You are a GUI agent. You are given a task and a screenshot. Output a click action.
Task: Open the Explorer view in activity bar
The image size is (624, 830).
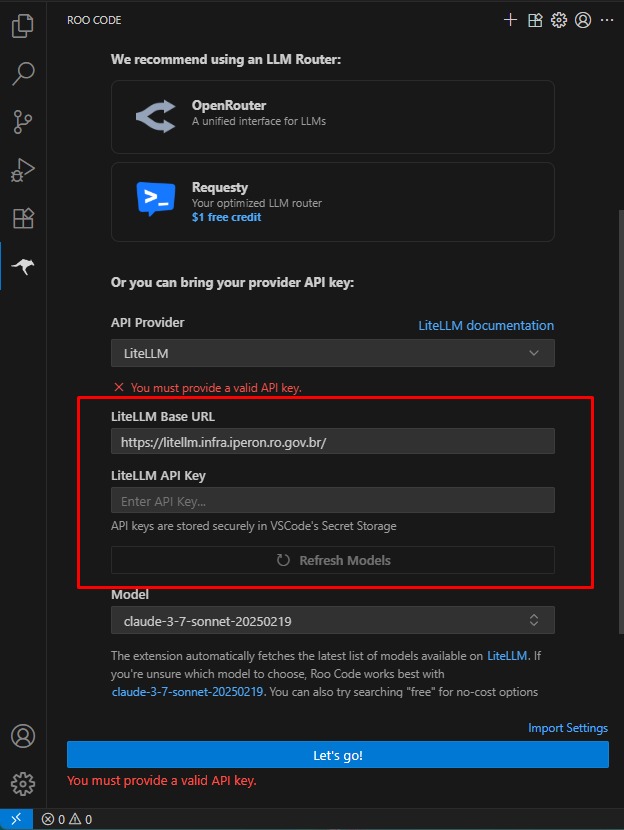[23, 26]
